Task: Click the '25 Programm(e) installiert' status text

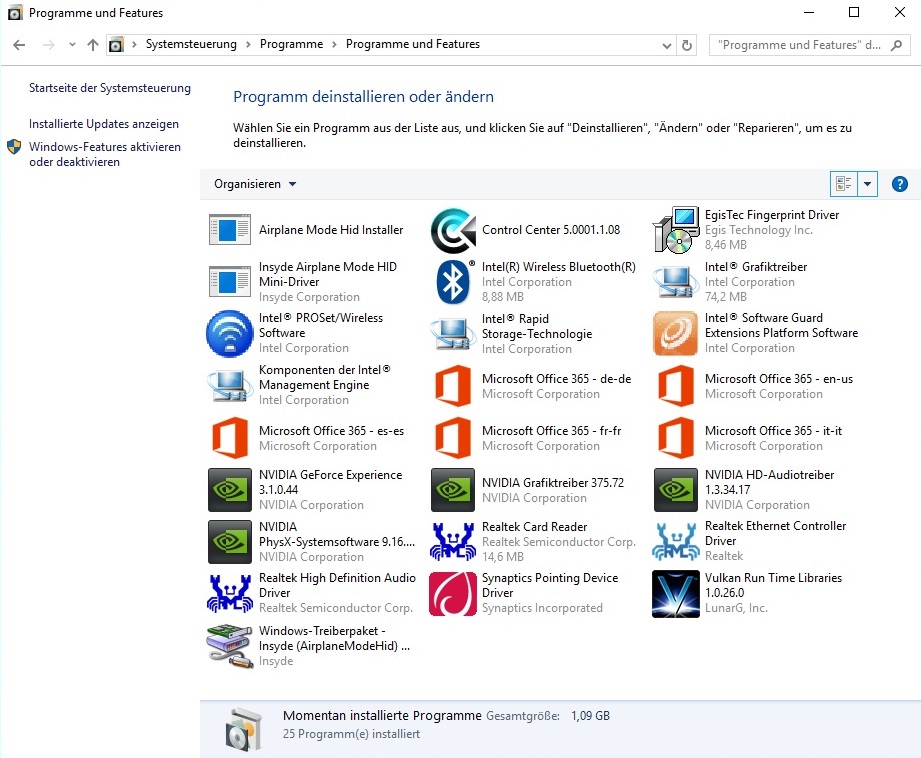Action: tap(351, 734)
